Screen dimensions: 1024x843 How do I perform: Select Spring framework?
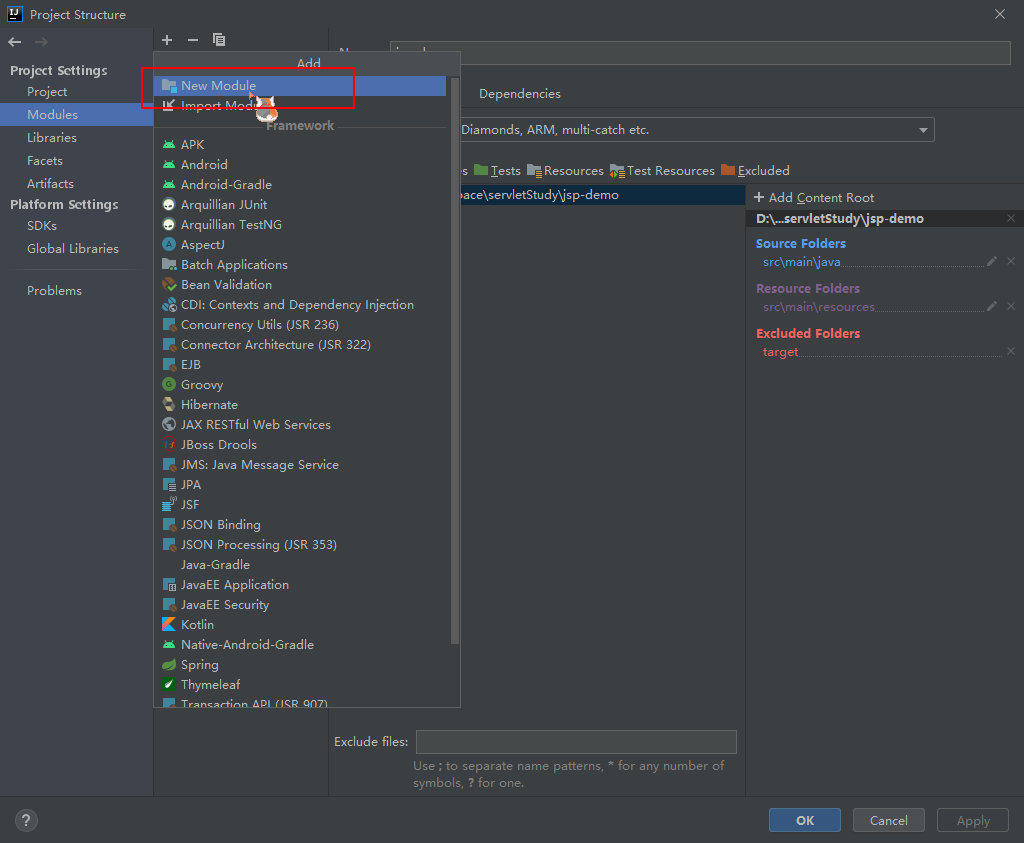click(x=302, y=665)
